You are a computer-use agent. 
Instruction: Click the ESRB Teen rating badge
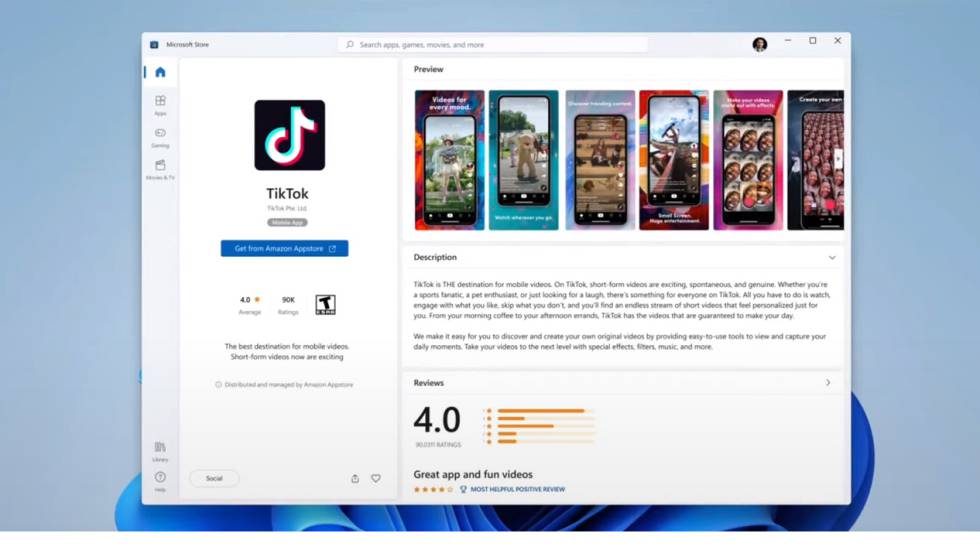pos(325,304)
